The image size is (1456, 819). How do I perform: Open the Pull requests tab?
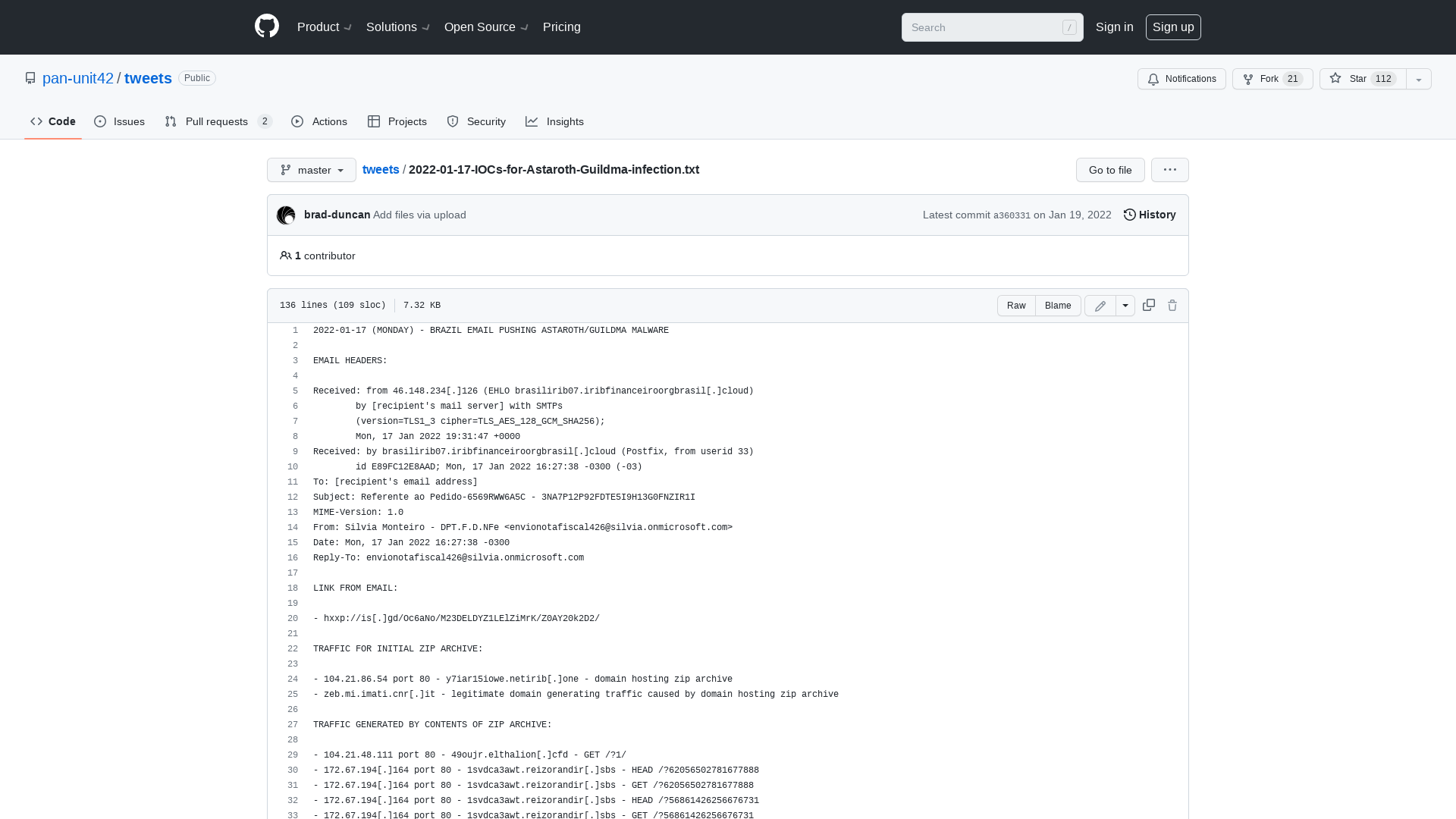[218, 121]
